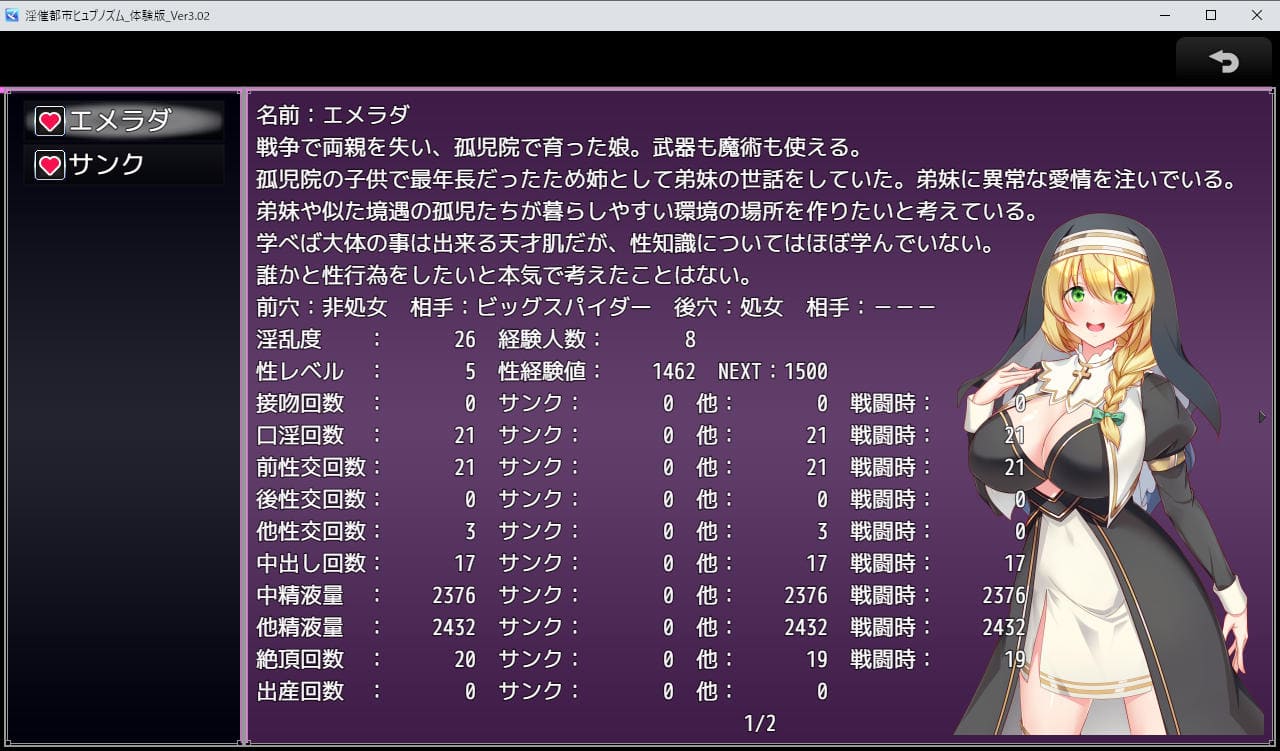Screen dimensions: 1280x751
Task: Click the 1/2 page indicator
Action: [x=759, y=723]
